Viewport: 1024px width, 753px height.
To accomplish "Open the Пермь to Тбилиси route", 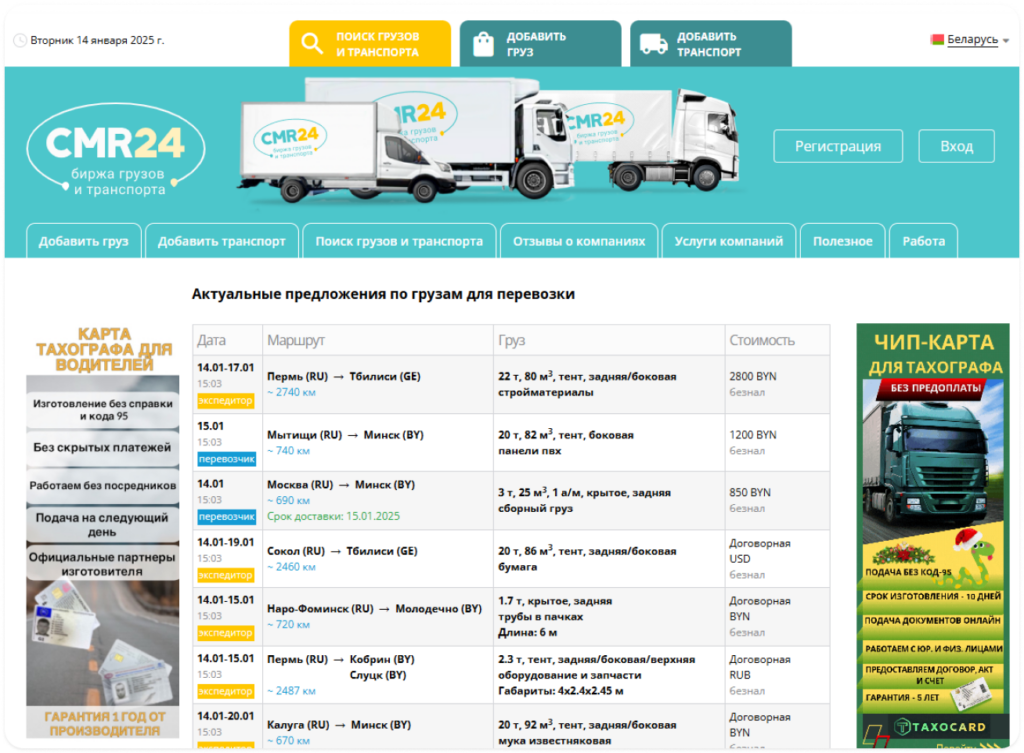I will (x=343, y=377).
